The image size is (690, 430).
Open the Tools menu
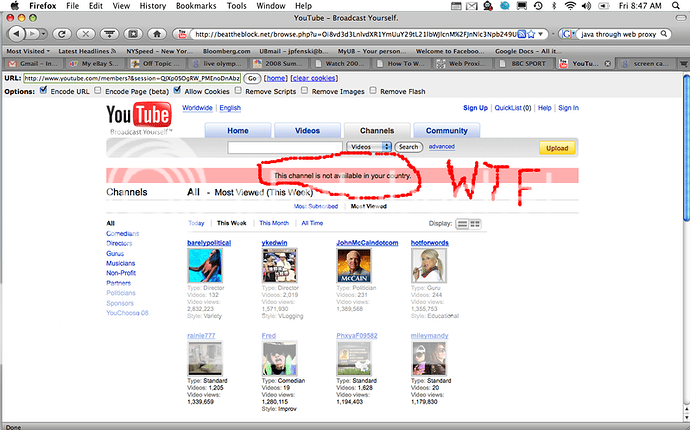tap(236, 6)
